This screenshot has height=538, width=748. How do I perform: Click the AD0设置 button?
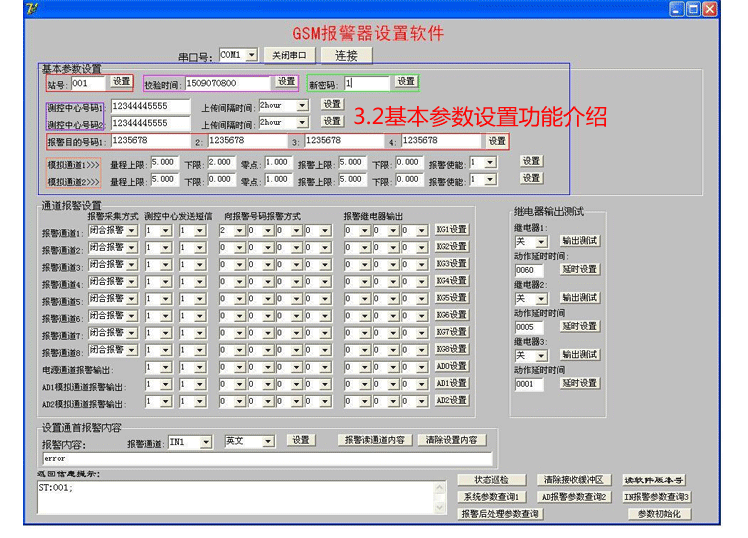tap(451, 366)
